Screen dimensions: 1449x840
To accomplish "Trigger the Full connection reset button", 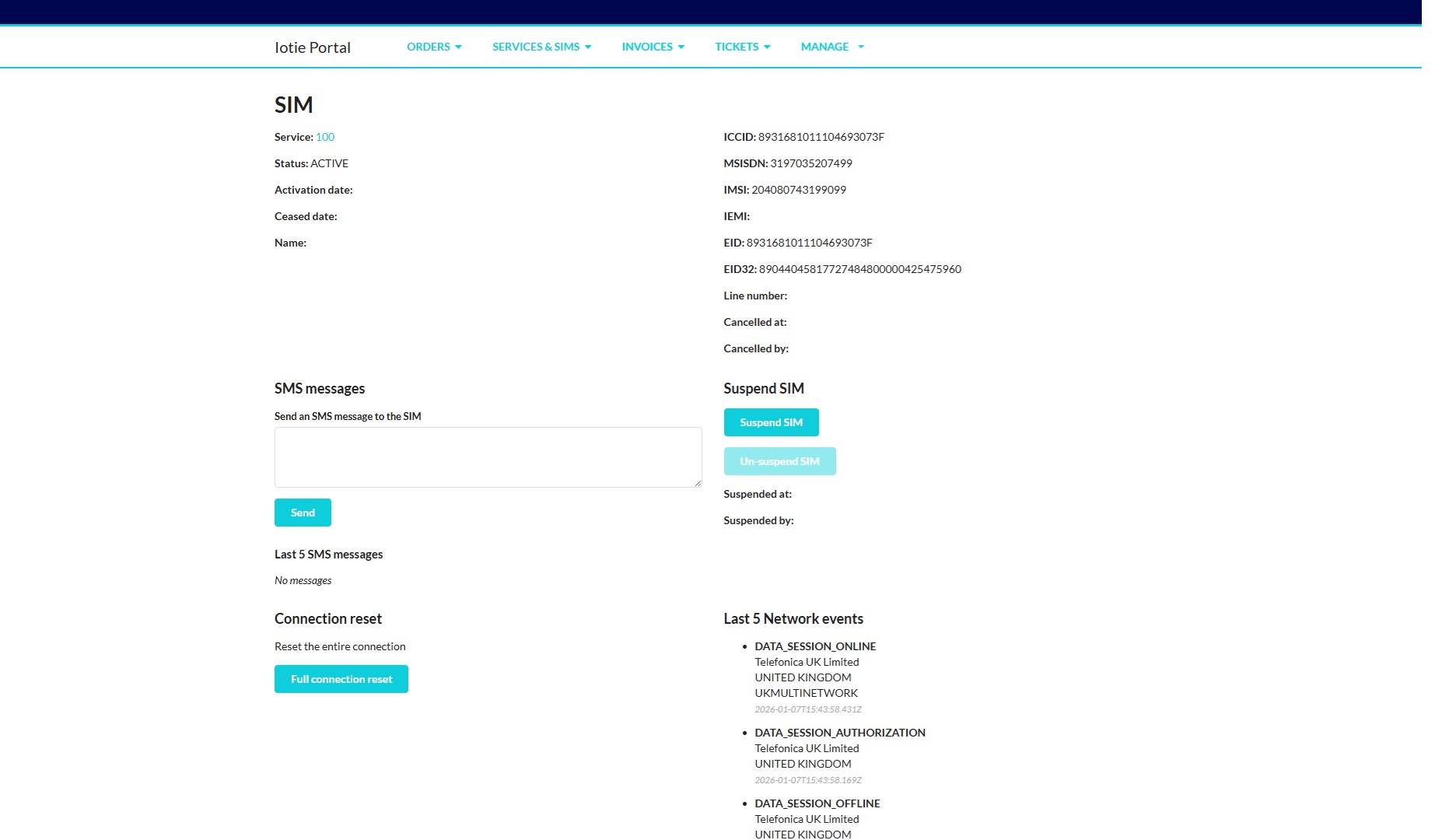I will coord(341,678).
